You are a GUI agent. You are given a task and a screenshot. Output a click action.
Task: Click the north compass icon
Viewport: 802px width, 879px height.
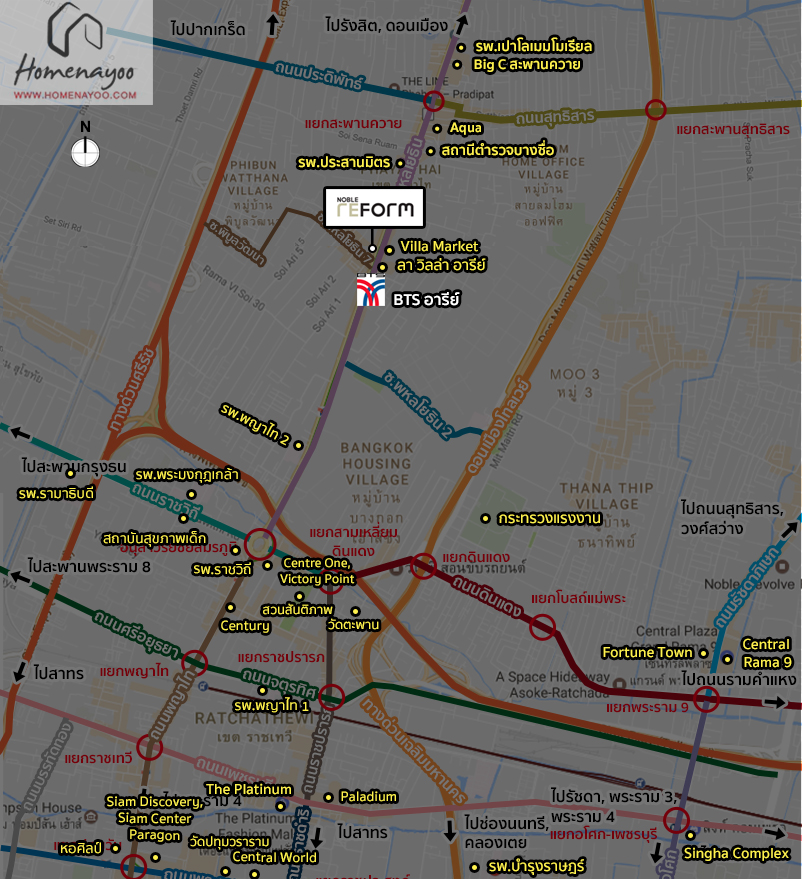pyautogui.click(x=85, y=152)
